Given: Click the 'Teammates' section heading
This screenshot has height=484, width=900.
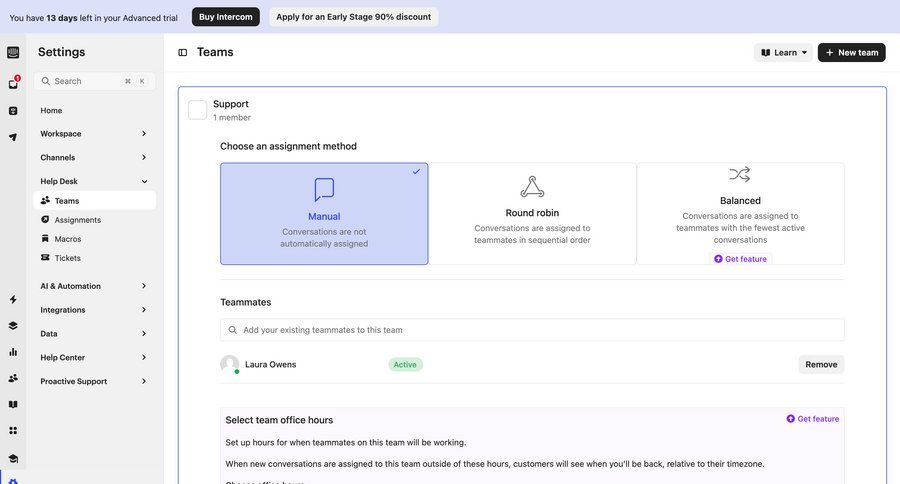Looking at the screenshot, I should click(x=246, y=302).
